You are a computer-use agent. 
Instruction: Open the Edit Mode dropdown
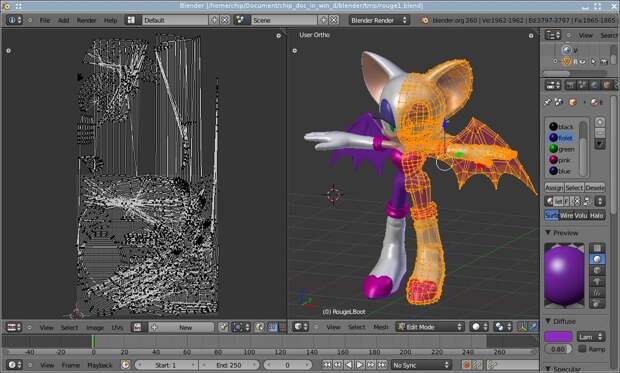click(430, 327)
